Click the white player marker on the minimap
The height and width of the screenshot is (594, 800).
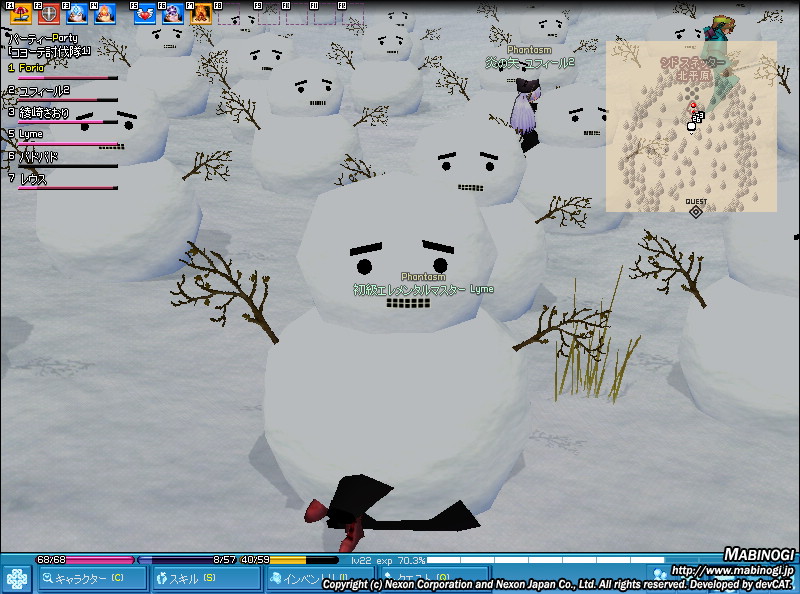(x=691, y=126)
